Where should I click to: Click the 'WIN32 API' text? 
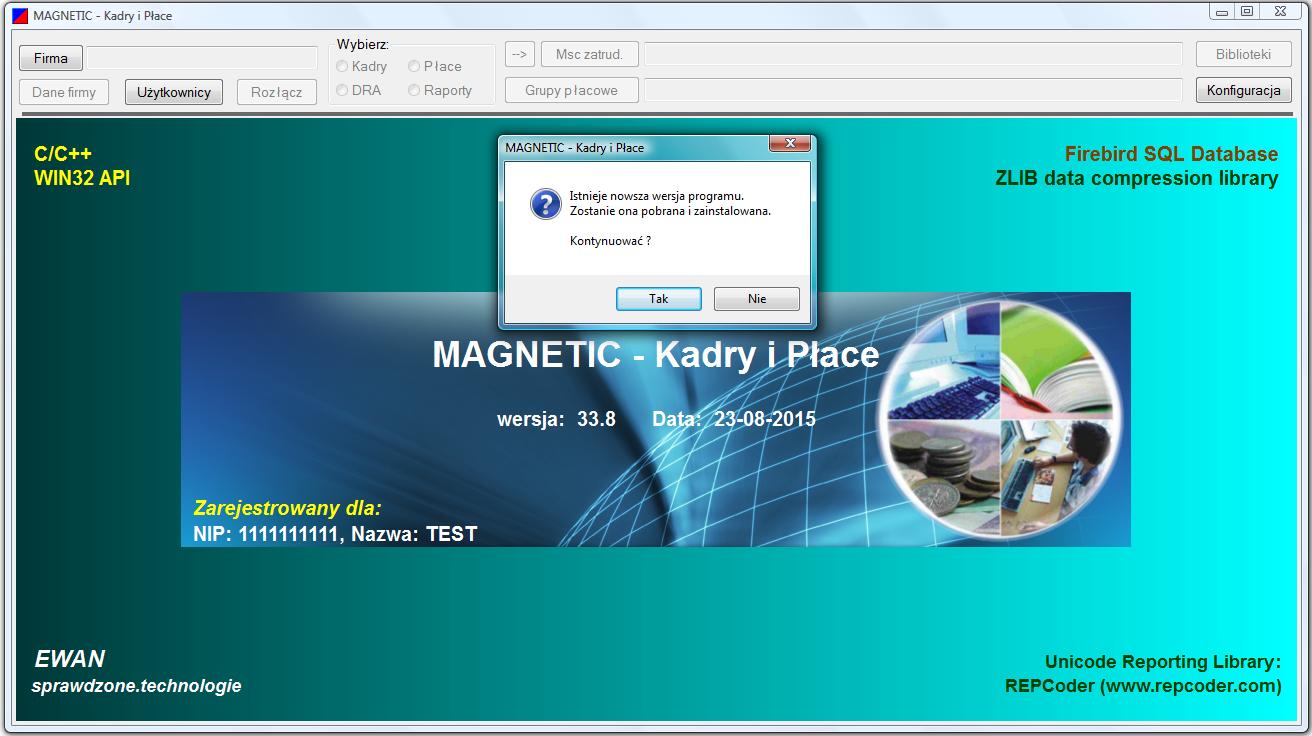tap(82, 178)
